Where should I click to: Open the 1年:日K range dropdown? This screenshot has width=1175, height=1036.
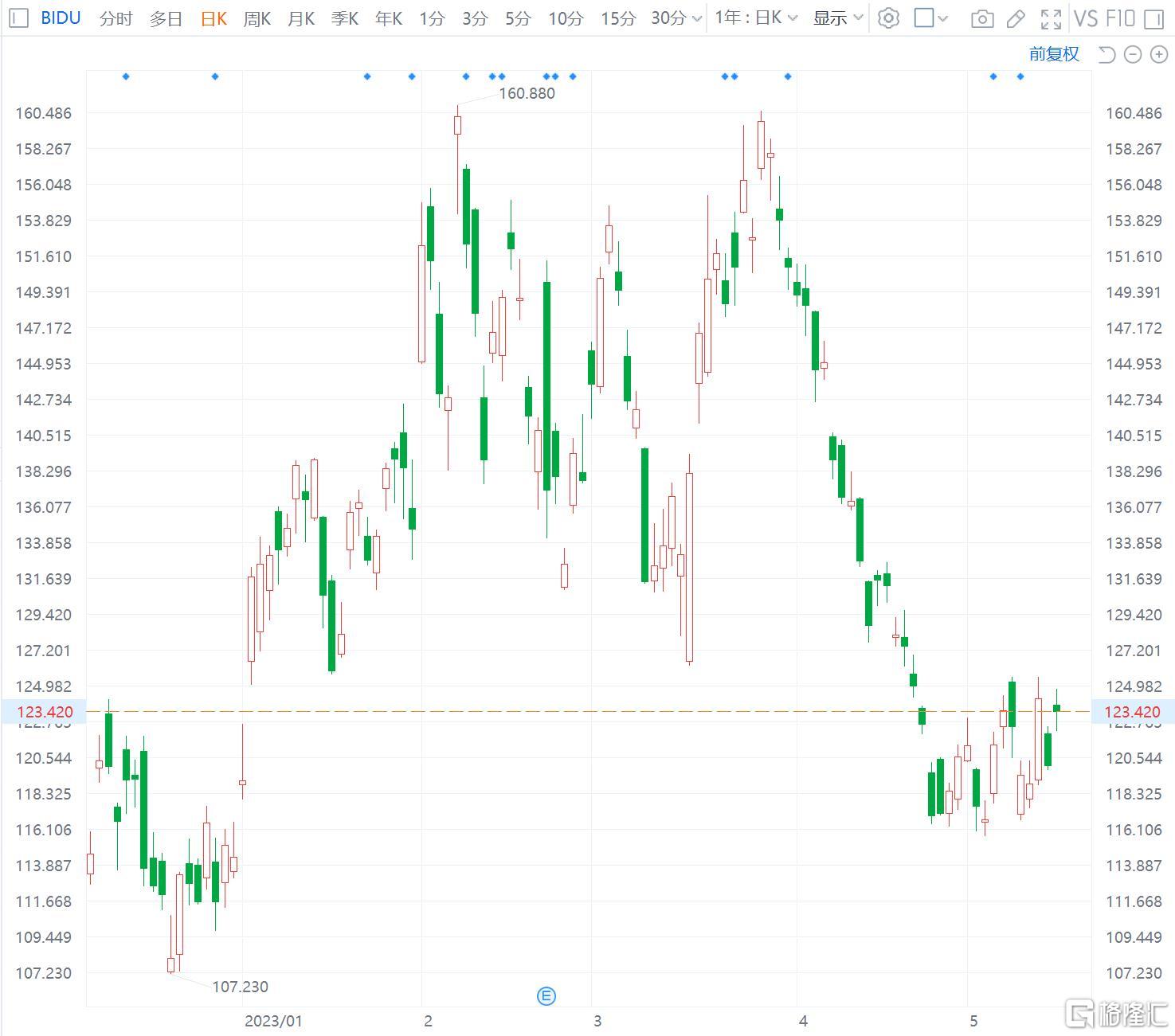point(756,18)
